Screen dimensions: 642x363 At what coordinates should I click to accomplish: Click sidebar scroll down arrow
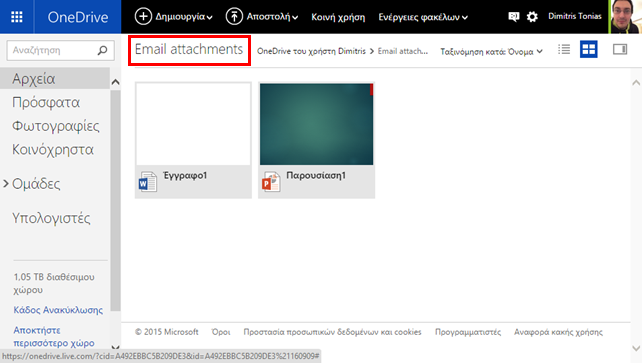[115, 347]
